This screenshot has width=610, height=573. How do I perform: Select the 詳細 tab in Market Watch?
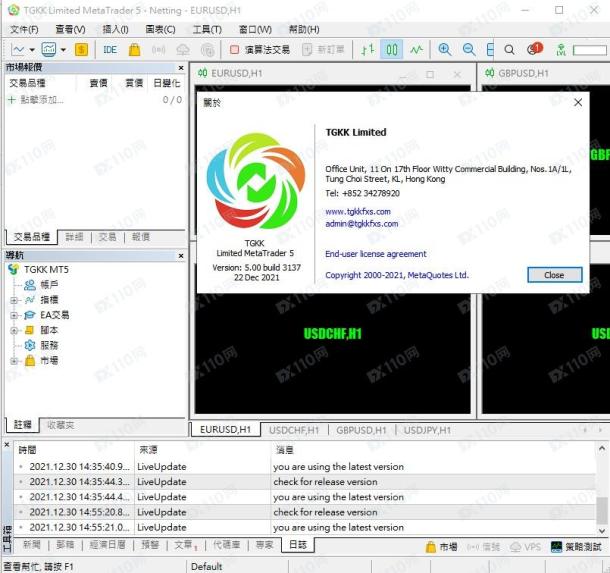tap(74, 237)
